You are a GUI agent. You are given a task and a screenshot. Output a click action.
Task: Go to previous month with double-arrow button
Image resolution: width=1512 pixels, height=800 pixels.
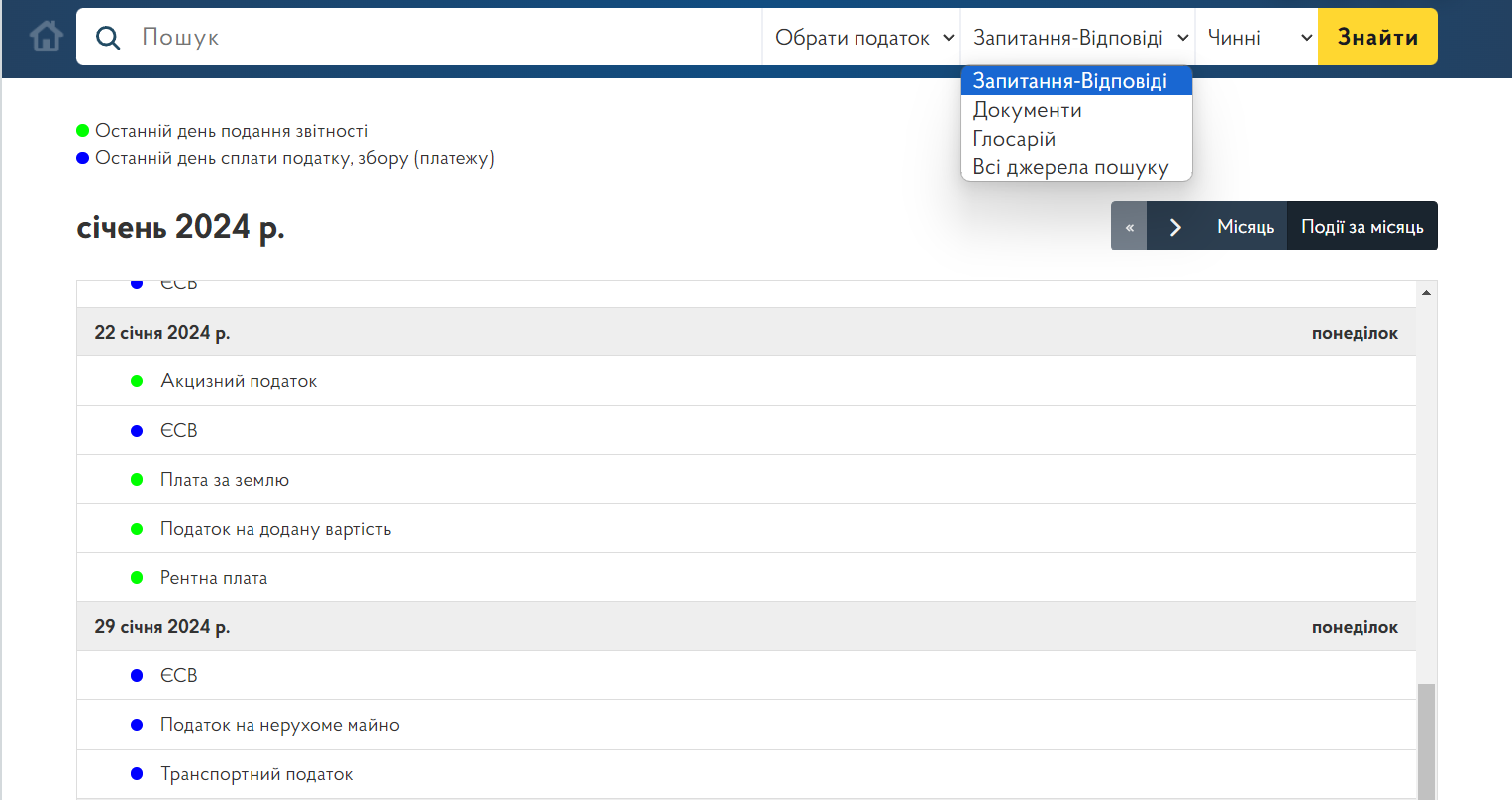click(1129, 227)
